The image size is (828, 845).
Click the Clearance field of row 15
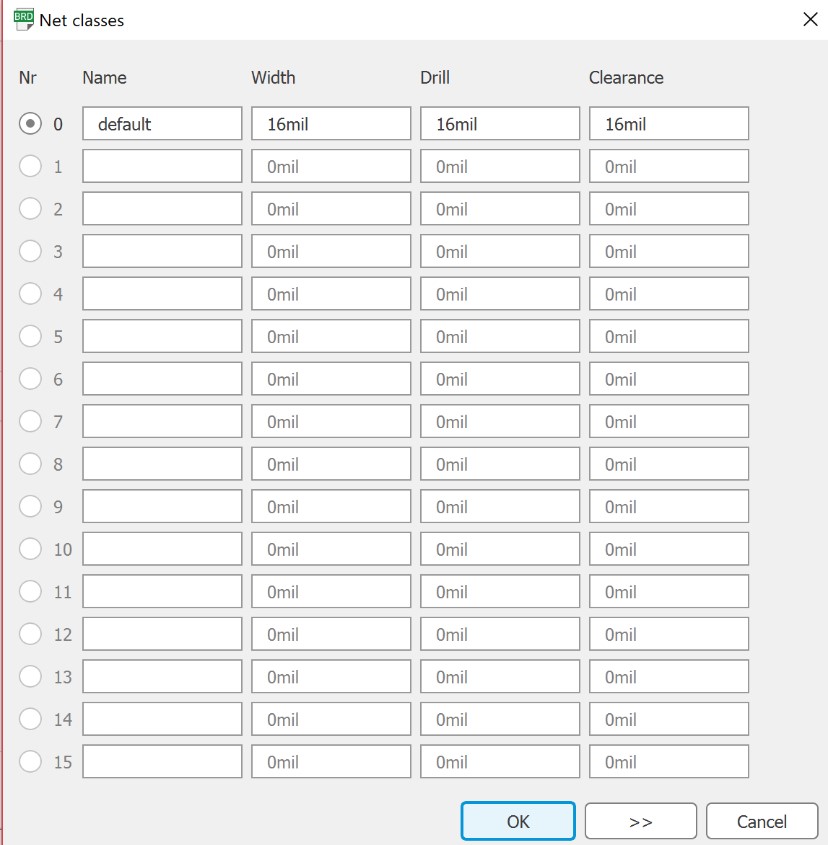click(x=668, y=762)
